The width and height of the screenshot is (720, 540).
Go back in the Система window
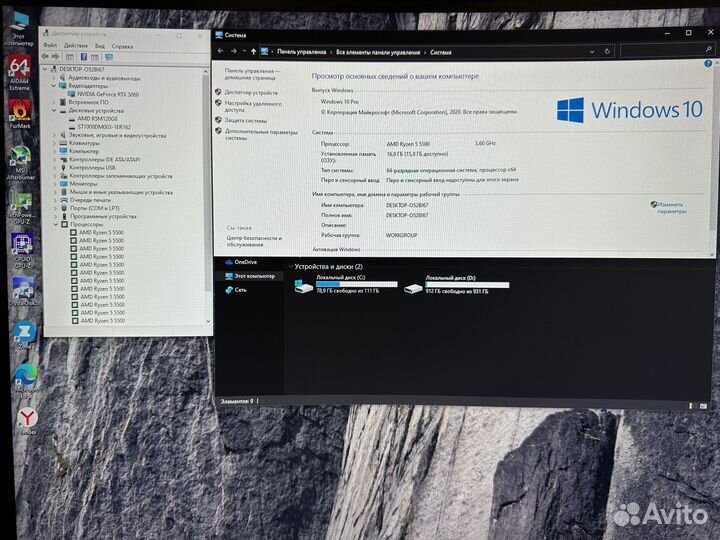(220, 51)
